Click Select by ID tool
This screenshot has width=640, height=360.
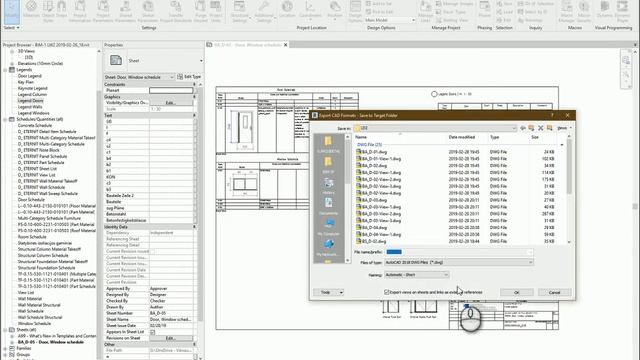[533, 12]
